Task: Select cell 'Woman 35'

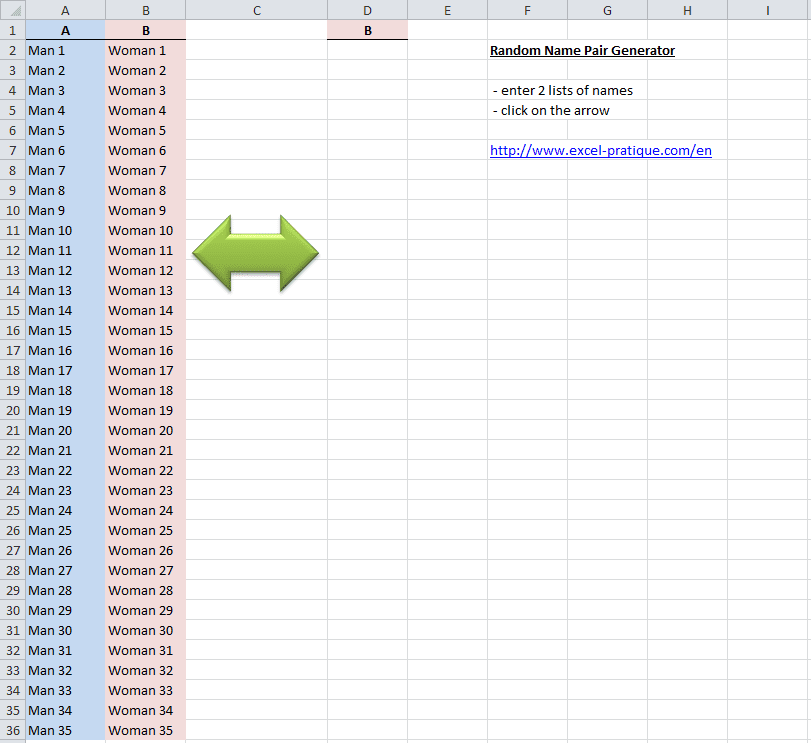Action: pos(145,731)
